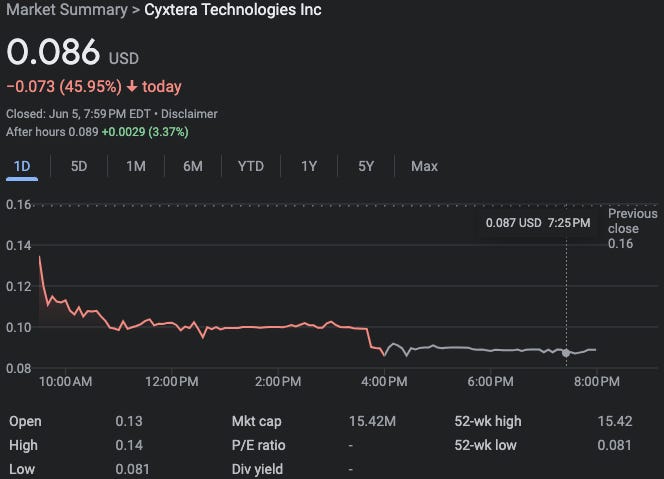The height and width of the screenshot is (479, 664).
Task: Click the 0.087 USD 7:25 PM tooltip
Action: 538,223
